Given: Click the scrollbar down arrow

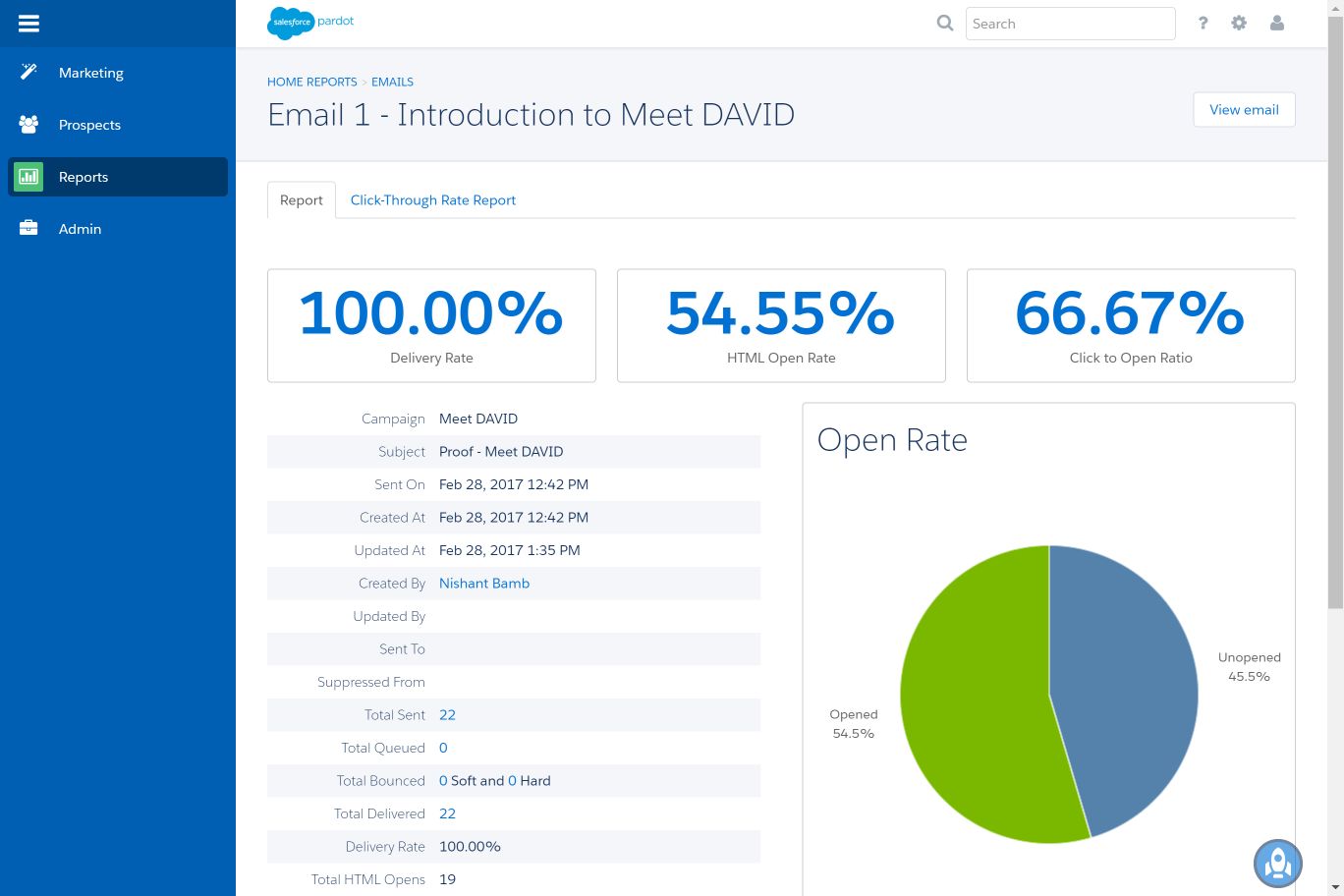Looking at the screenshot, I should (x=1335, y=888).
